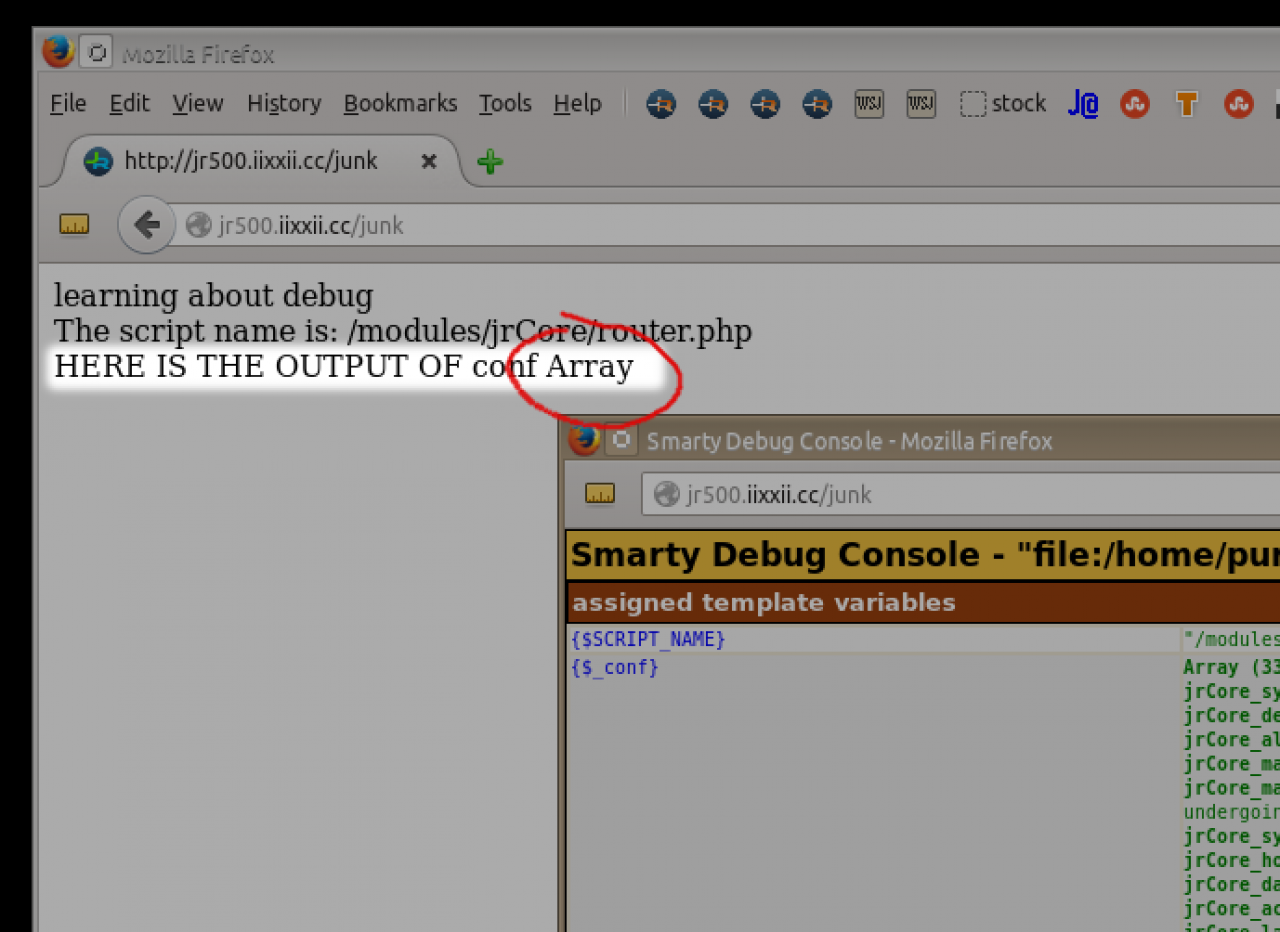Close the jr500.iixxii.cc/junk tab
The width and height of the screenshot is (1280, 932).
428,161
